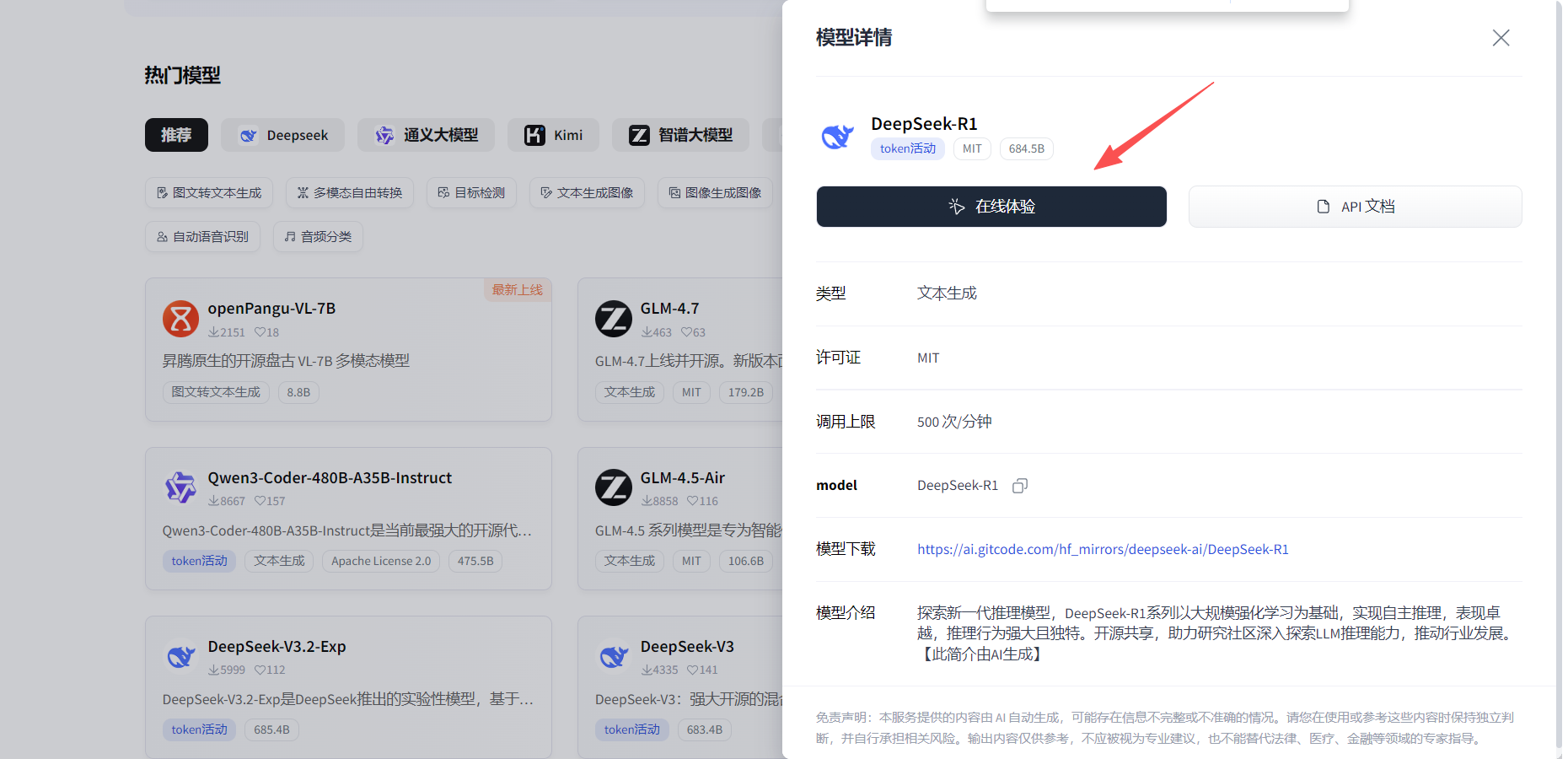This screenshot has height=759, width=1568.
Task: Click the Apache License 2.0 tag
Action: (x=381, y=561)
